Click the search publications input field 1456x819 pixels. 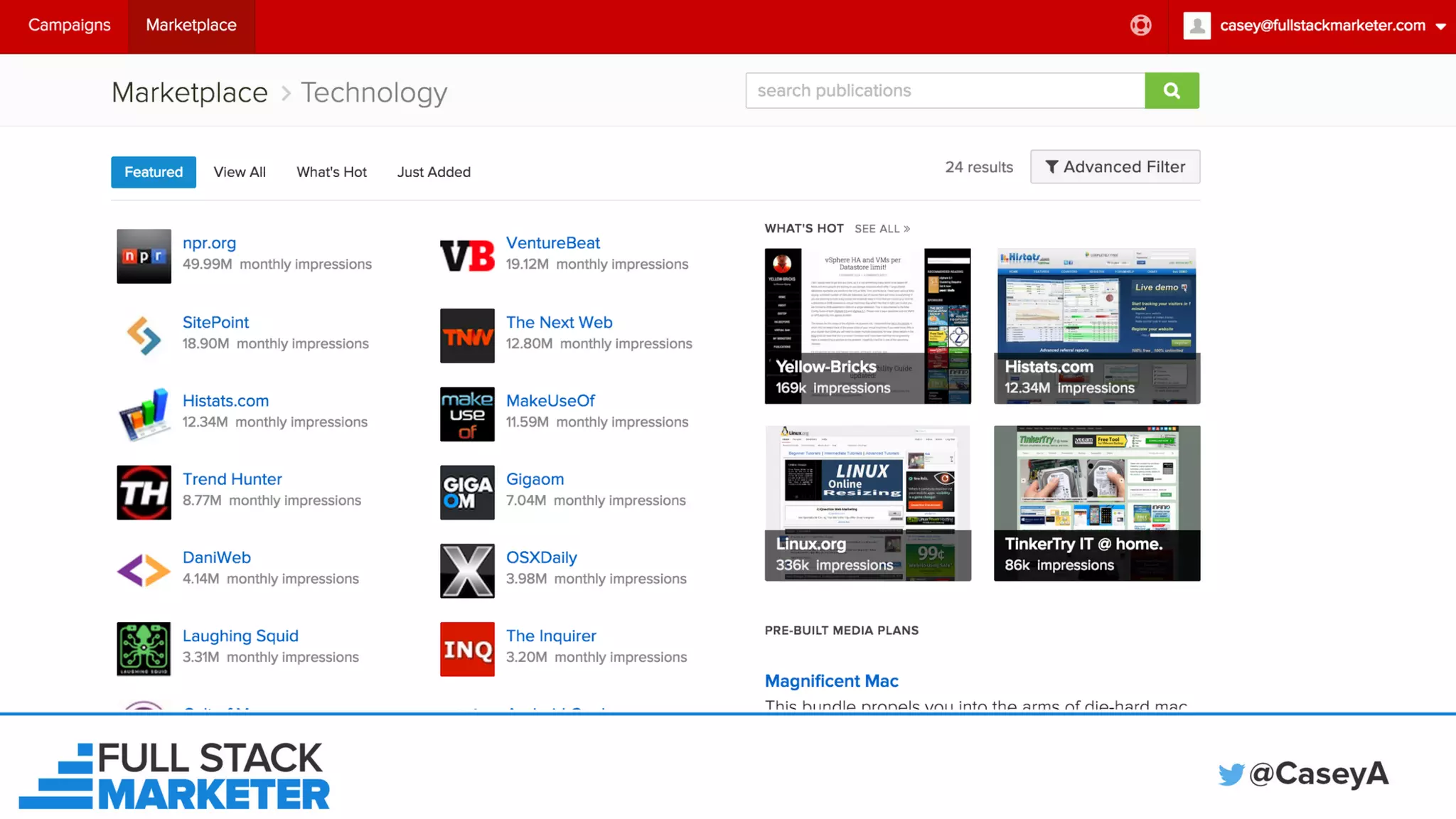click(945, 90)
